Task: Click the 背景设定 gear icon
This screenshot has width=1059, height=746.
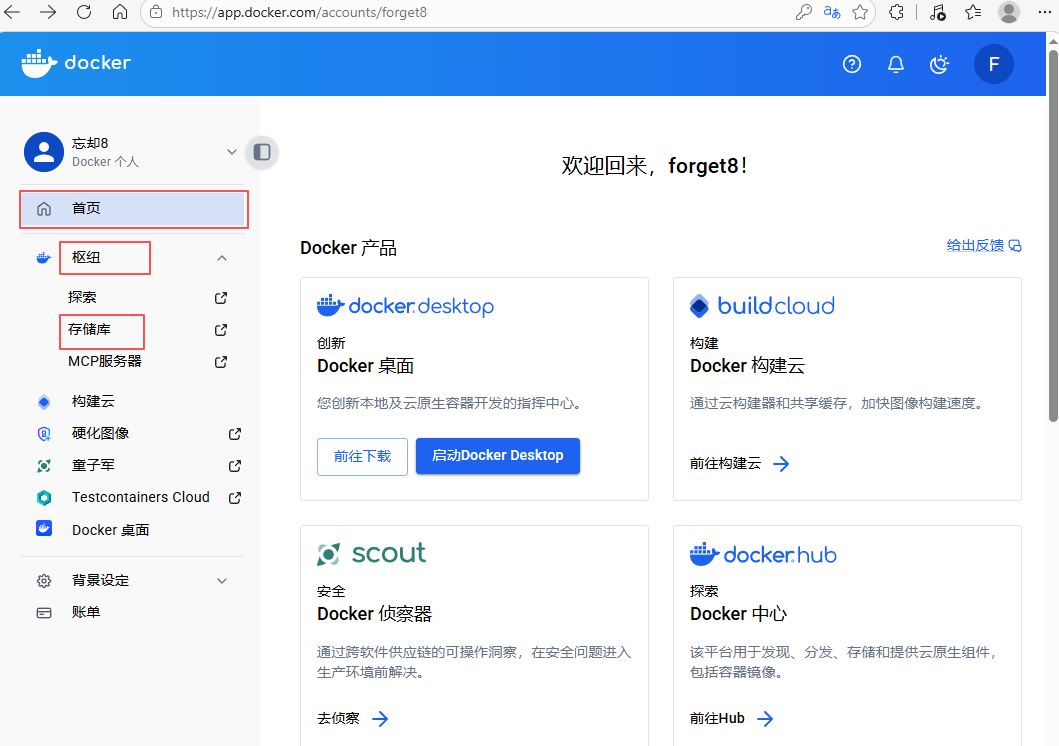Action: [x=44, y=581]
